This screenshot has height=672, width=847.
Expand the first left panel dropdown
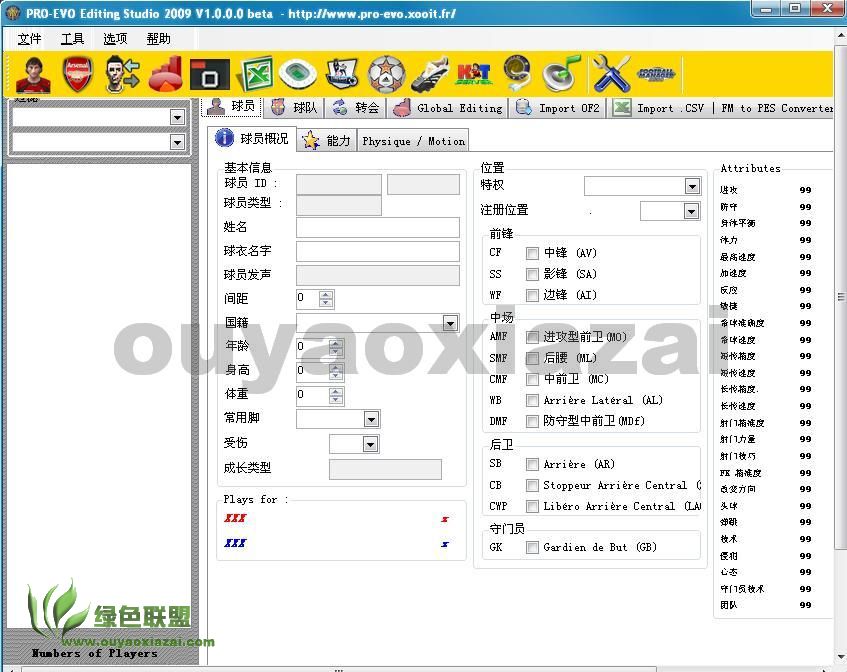177,117
